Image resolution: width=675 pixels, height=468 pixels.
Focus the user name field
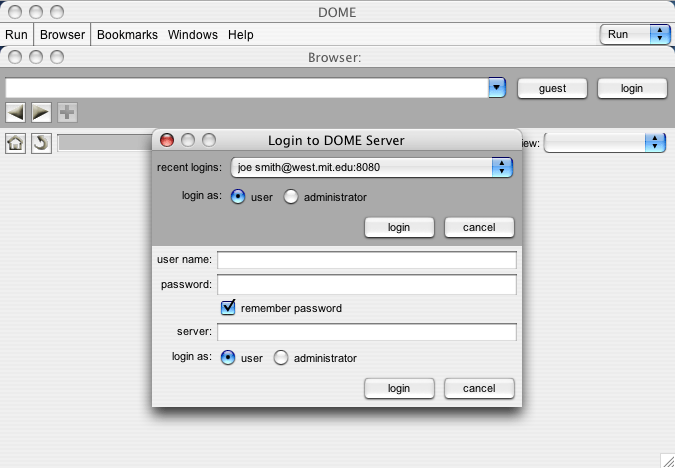tap(367, 260)
